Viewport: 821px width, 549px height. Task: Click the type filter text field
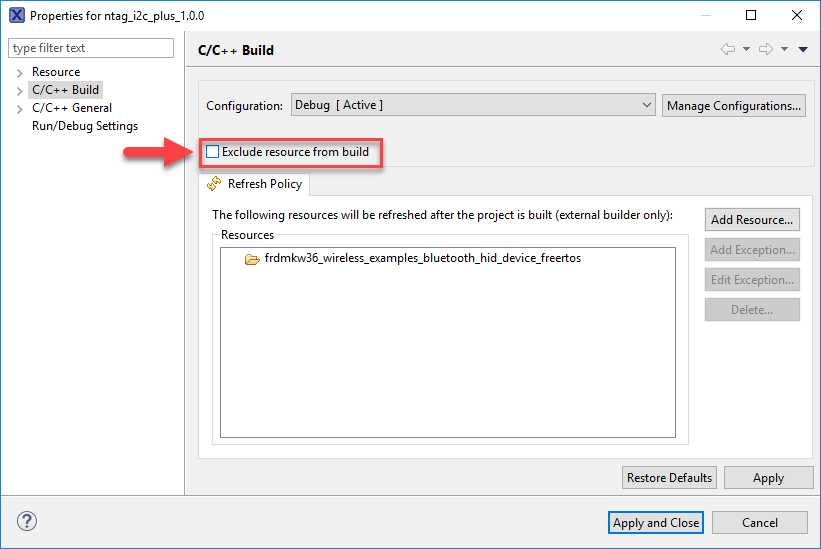[x=91, y=48]
